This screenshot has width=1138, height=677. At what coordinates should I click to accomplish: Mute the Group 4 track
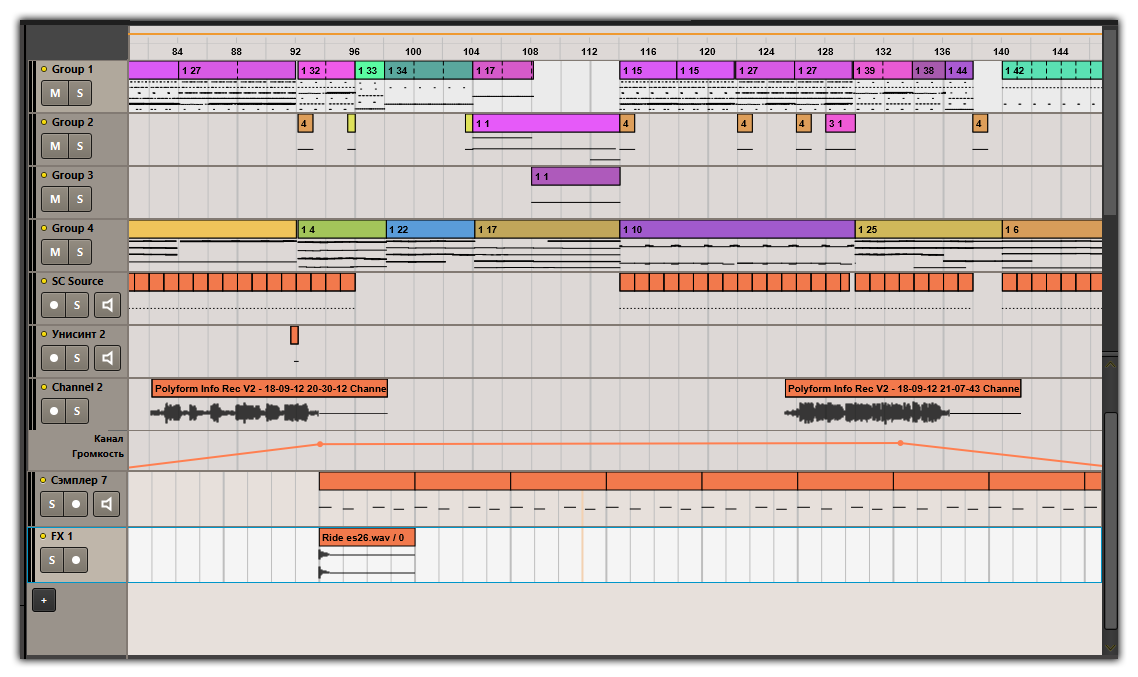(55, 252)
